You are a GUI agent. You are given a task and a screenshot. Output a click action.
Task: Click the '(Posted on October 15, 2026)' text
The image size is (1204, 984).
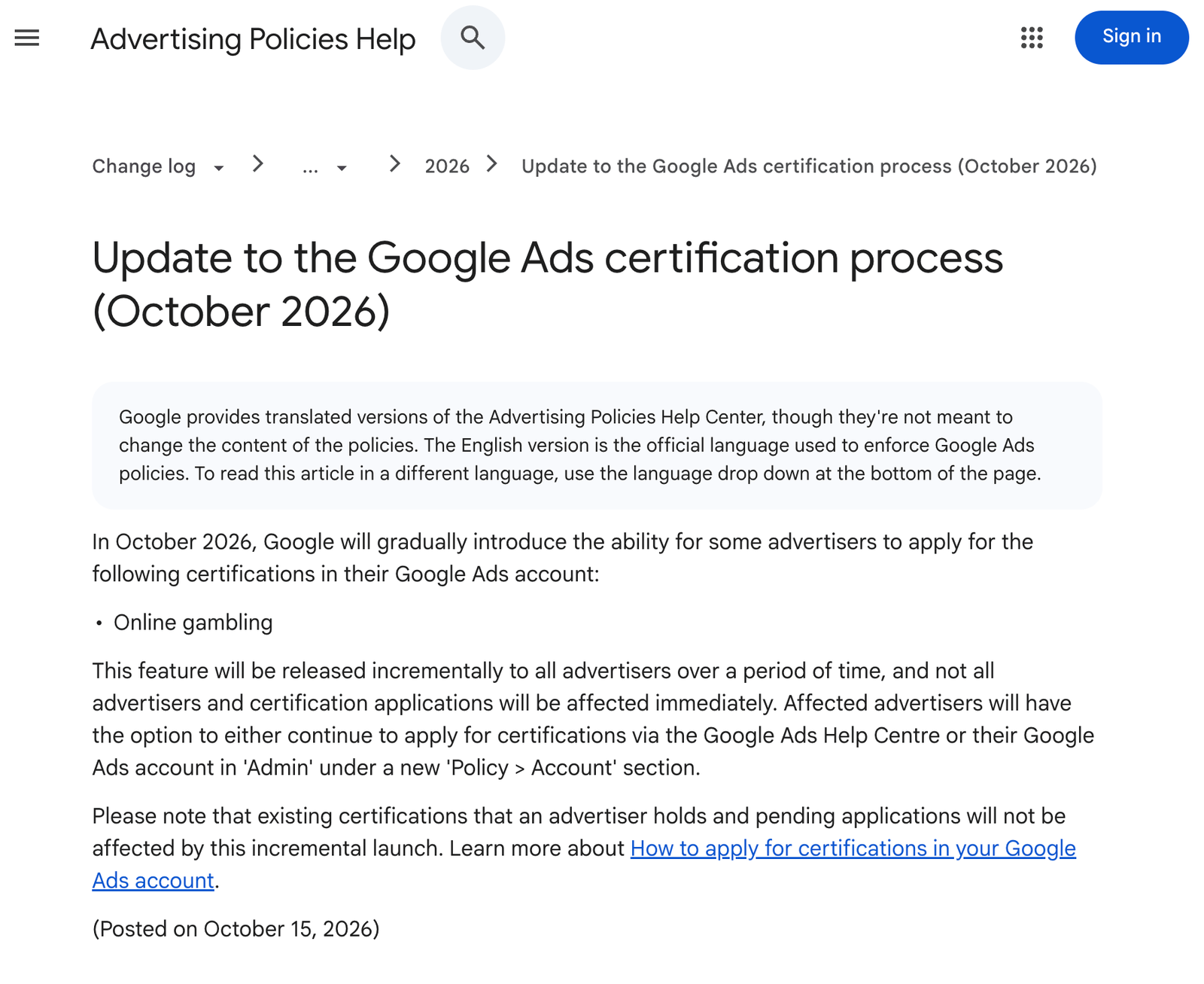tap(236, 929)
